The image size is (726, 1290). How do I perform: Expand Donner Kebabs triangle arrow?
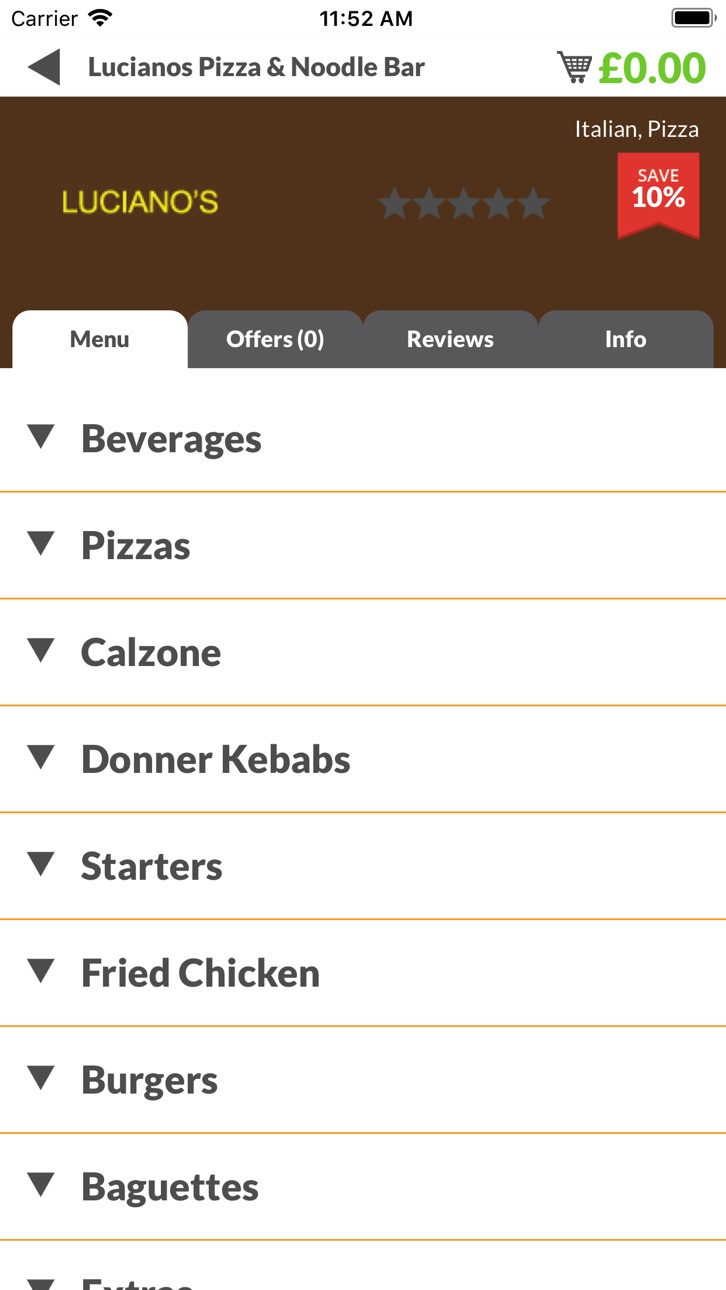coord(41,758)
